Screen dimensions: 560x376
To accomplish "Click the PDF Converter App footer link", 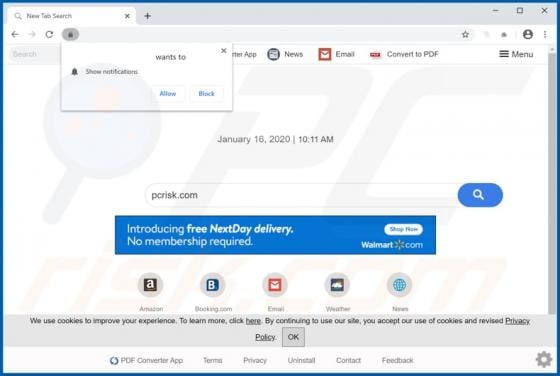I will (x=146, y=361).
